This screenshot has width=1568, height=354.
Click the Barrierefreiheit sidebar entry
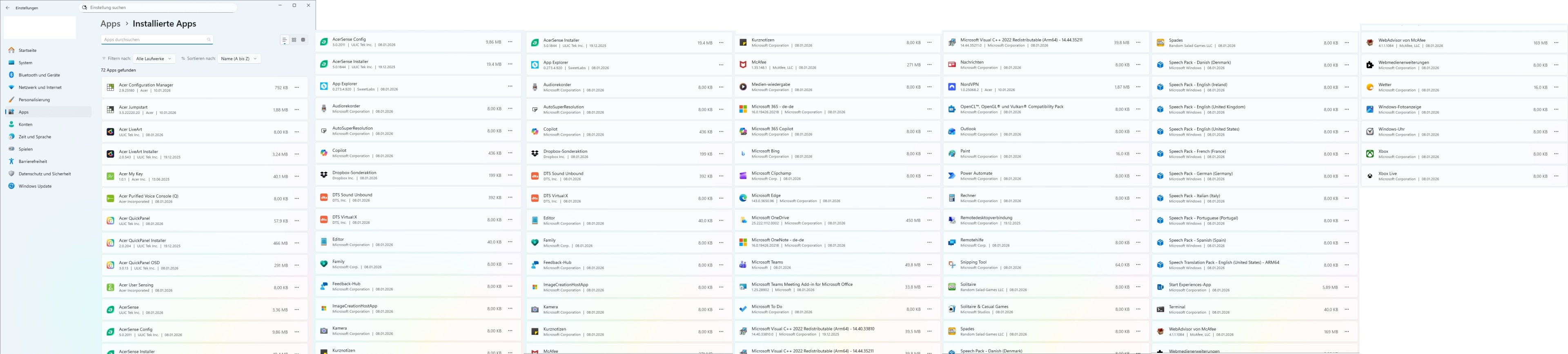point(48,162)
